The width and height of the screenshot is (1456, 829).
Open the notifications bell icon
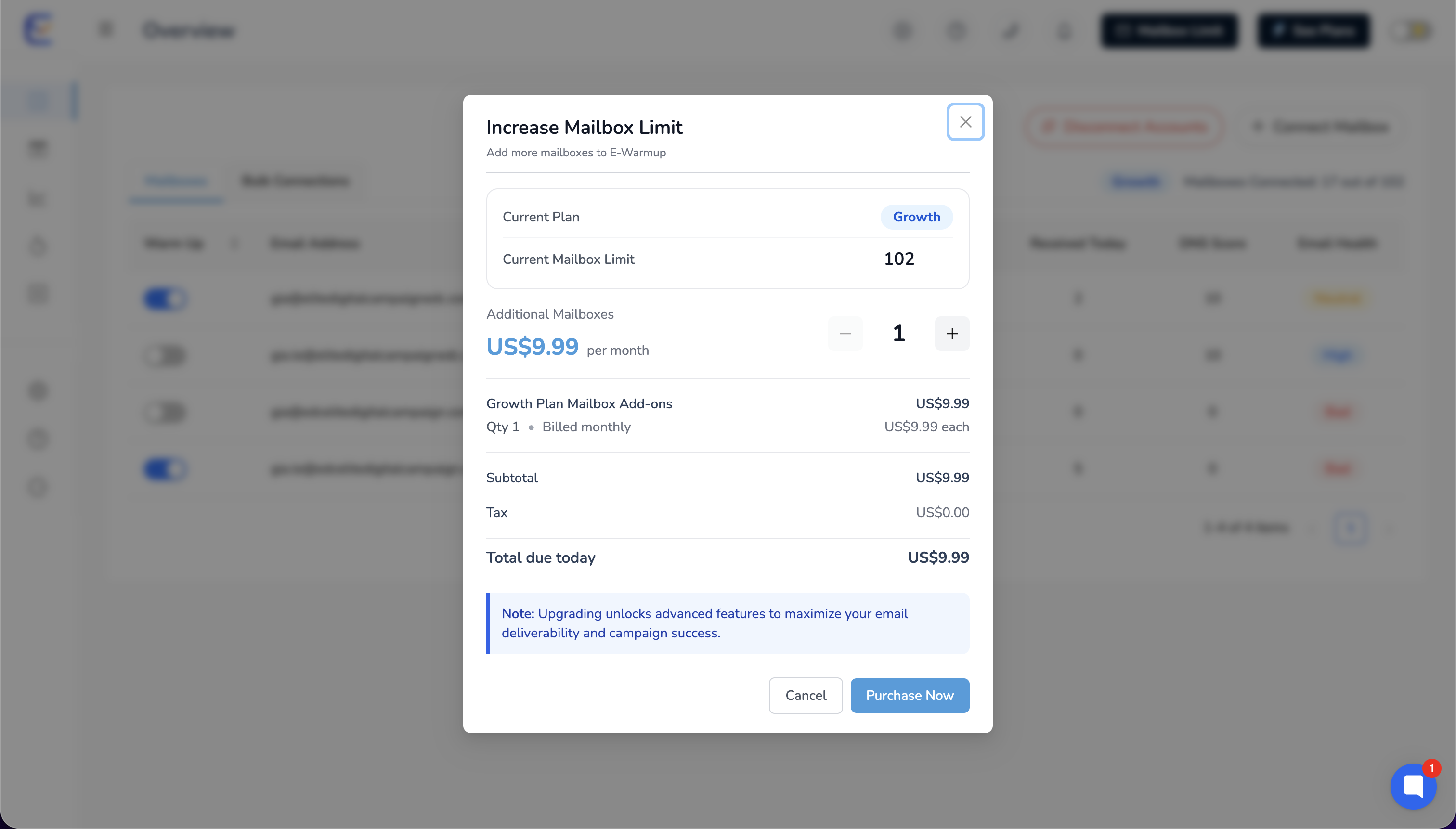[x=1064, y=30]
